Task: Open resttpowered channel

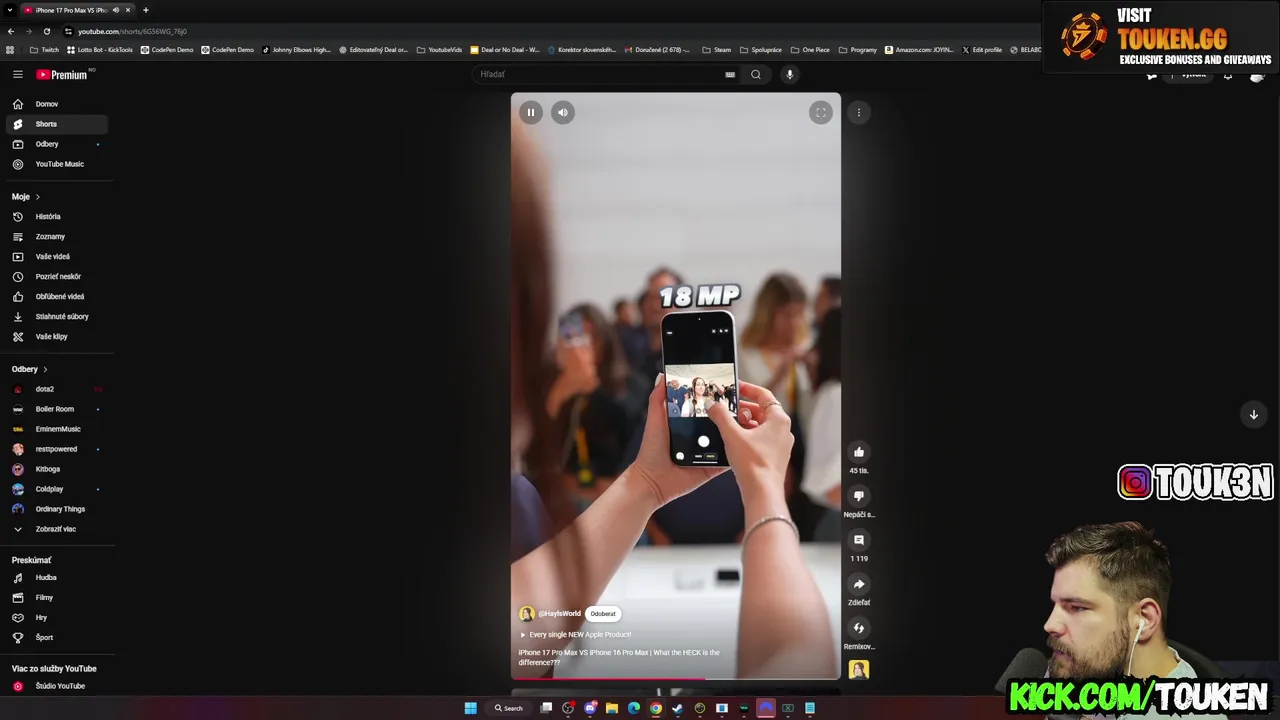Action: [x=56, y=449]
